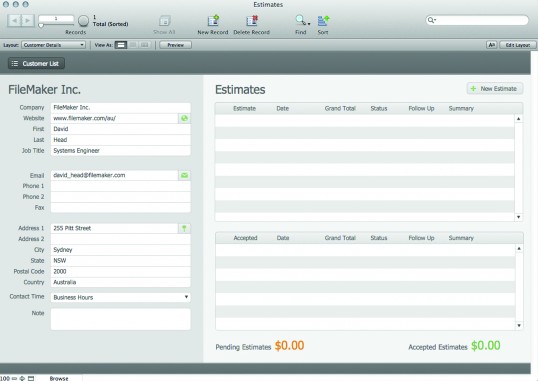
Task: Open the Browse mode menu
Action: [59, 378]
